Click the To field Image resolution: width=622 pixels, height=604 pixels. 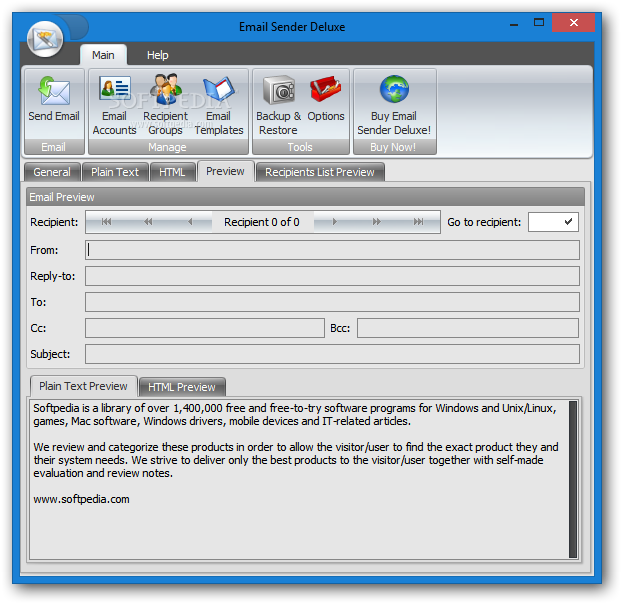(332, 302)
